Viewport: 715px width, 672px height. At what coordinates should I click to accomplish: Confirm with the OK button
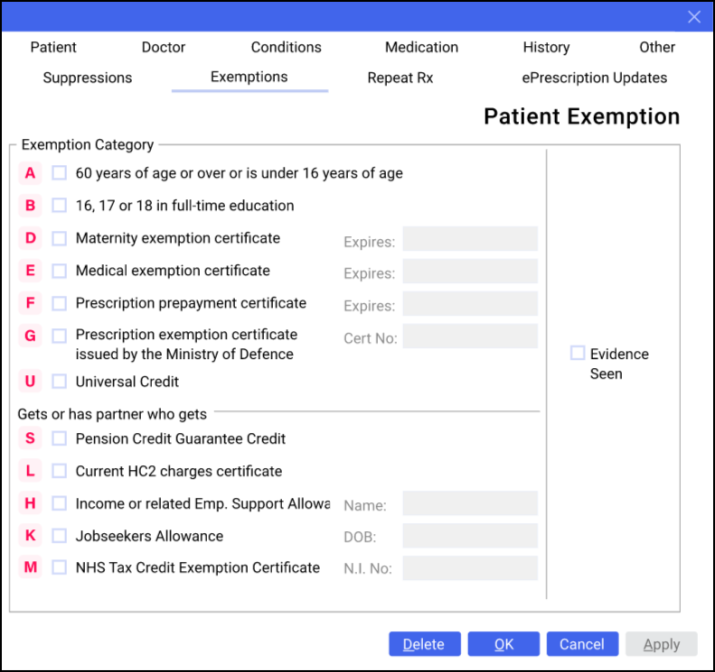click(x=503, y=644)
